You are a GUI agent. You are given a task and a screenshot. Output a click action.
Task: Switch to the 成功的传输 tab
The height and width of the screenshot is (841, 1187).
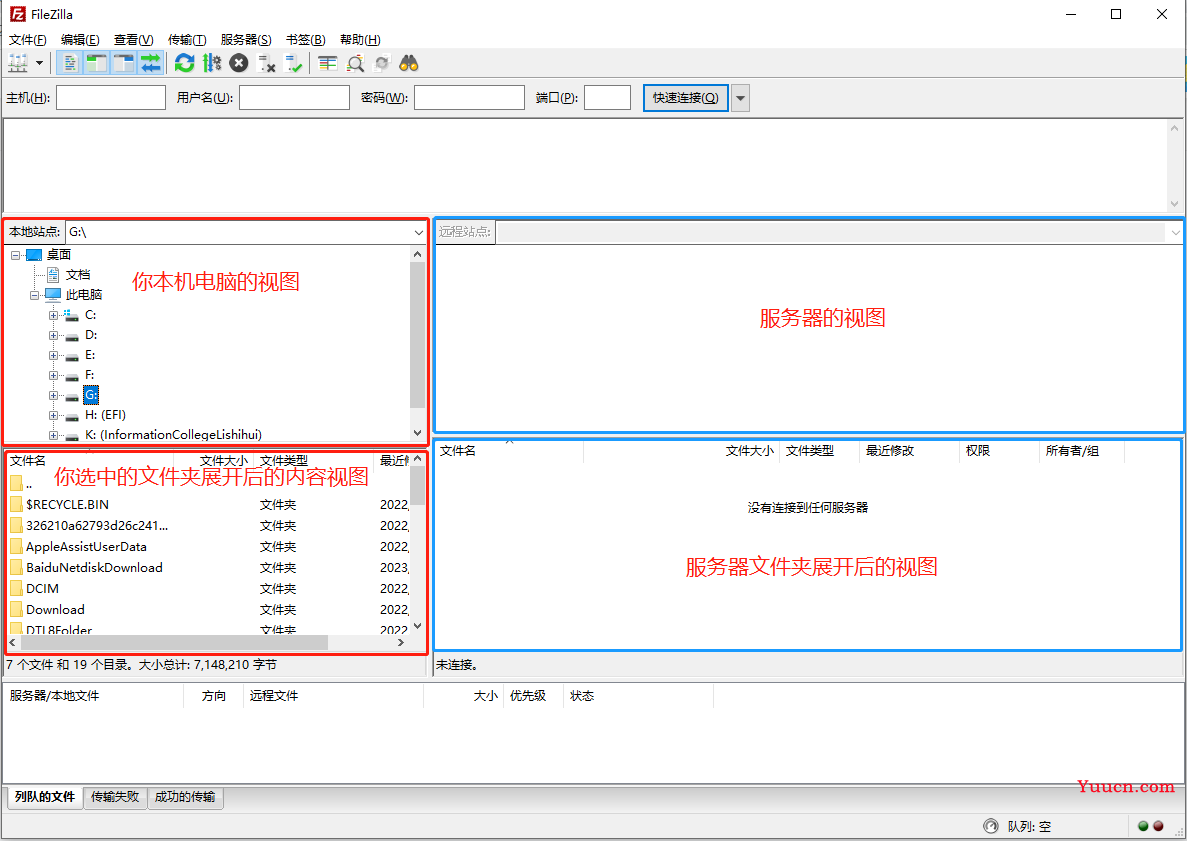click(185, 796)
